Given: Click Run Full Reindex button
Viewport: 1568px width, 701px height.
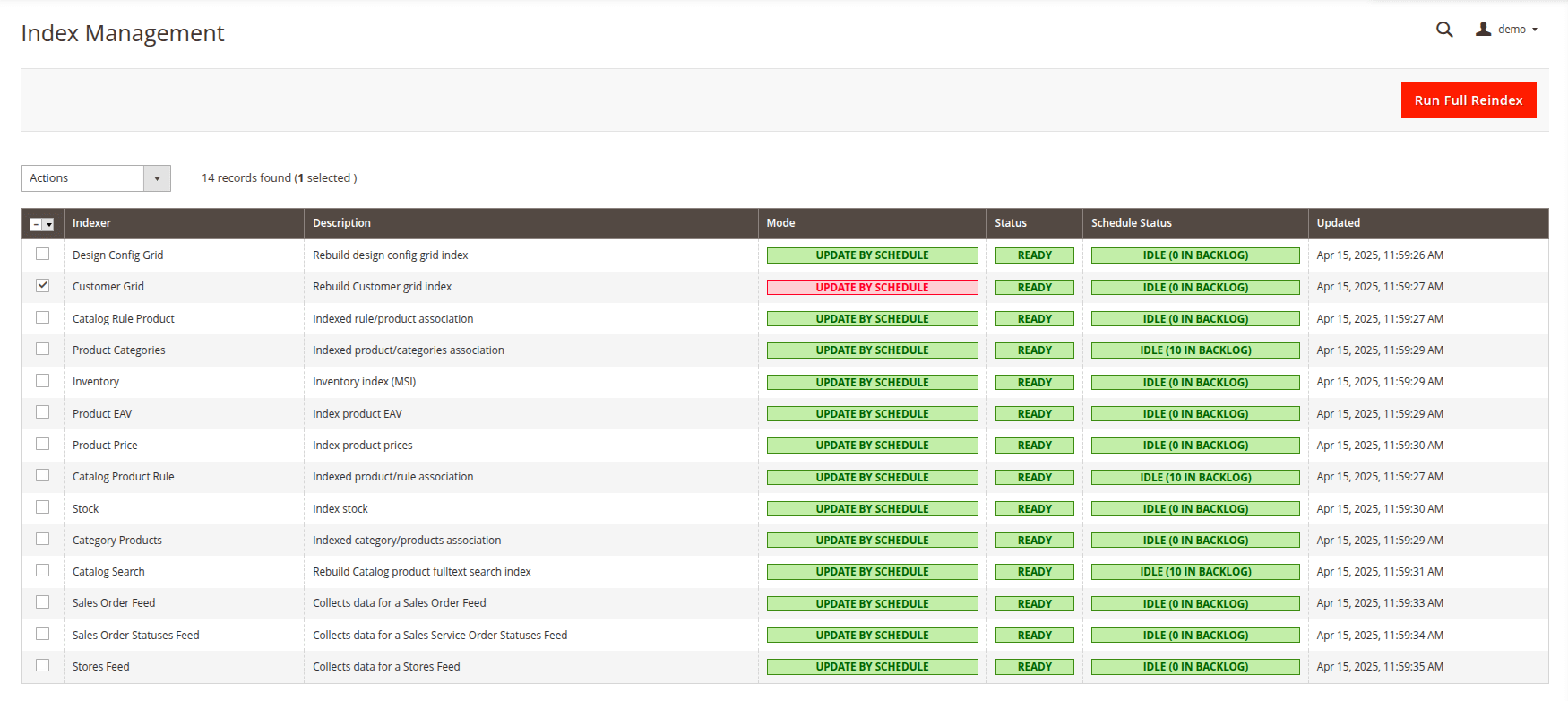Looking at the screenshot, I should [x=1468, y=100].
